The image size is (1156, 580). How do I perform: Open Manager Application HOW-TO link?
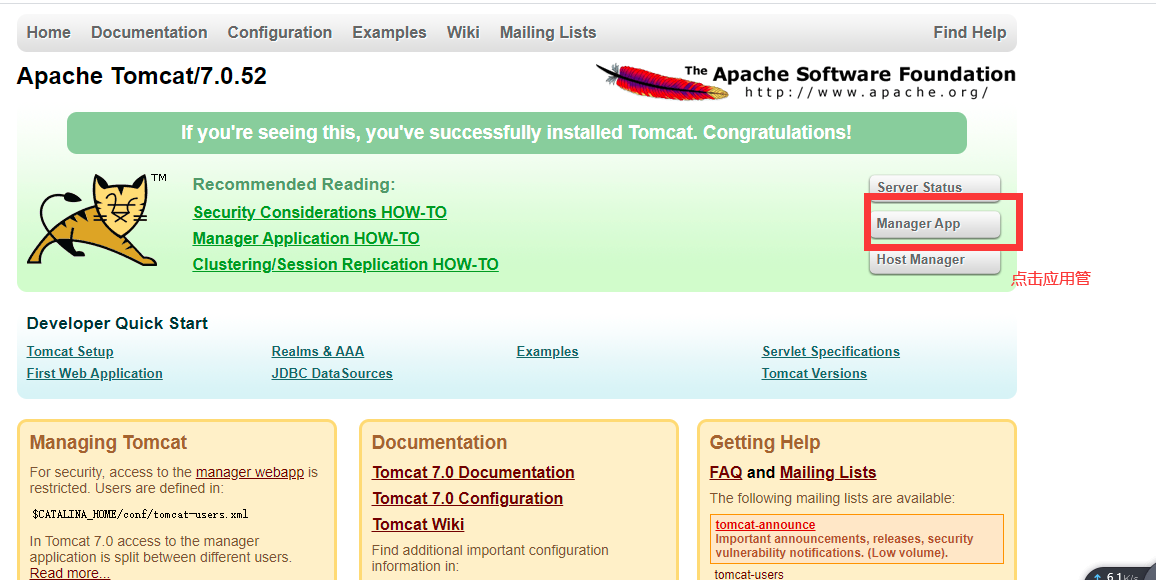306,239
